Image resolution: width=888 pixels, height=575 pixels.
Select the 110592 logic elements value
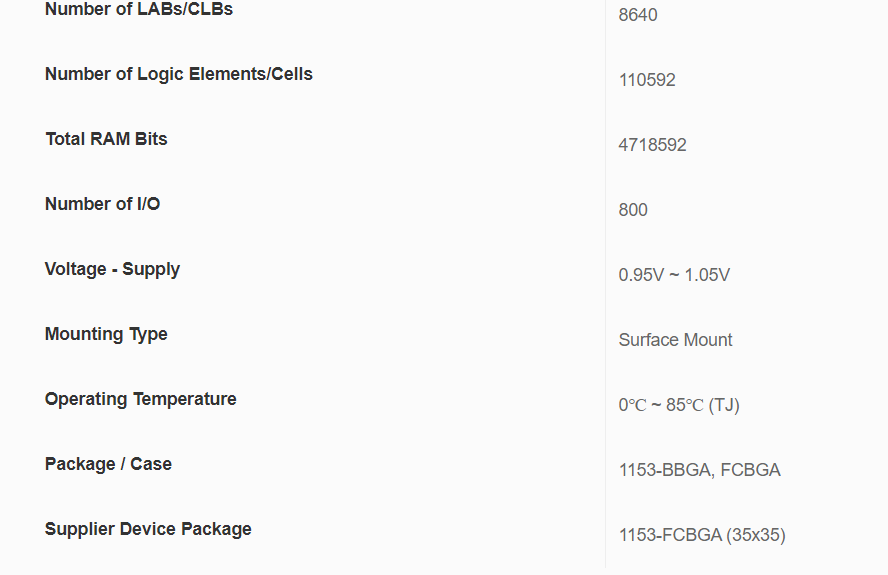coord(647,80)
